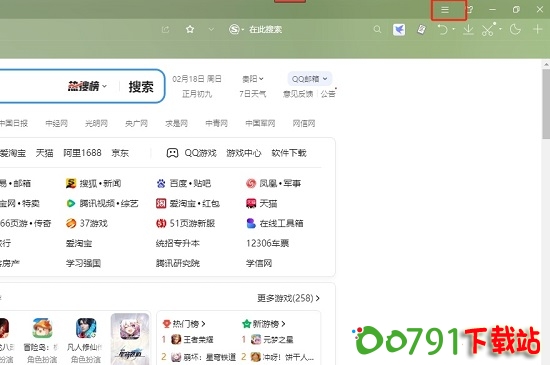Click the 天猫 red logo icon in site grid
The width and height of the screenshot is (550, 365).
coord(251,203)
